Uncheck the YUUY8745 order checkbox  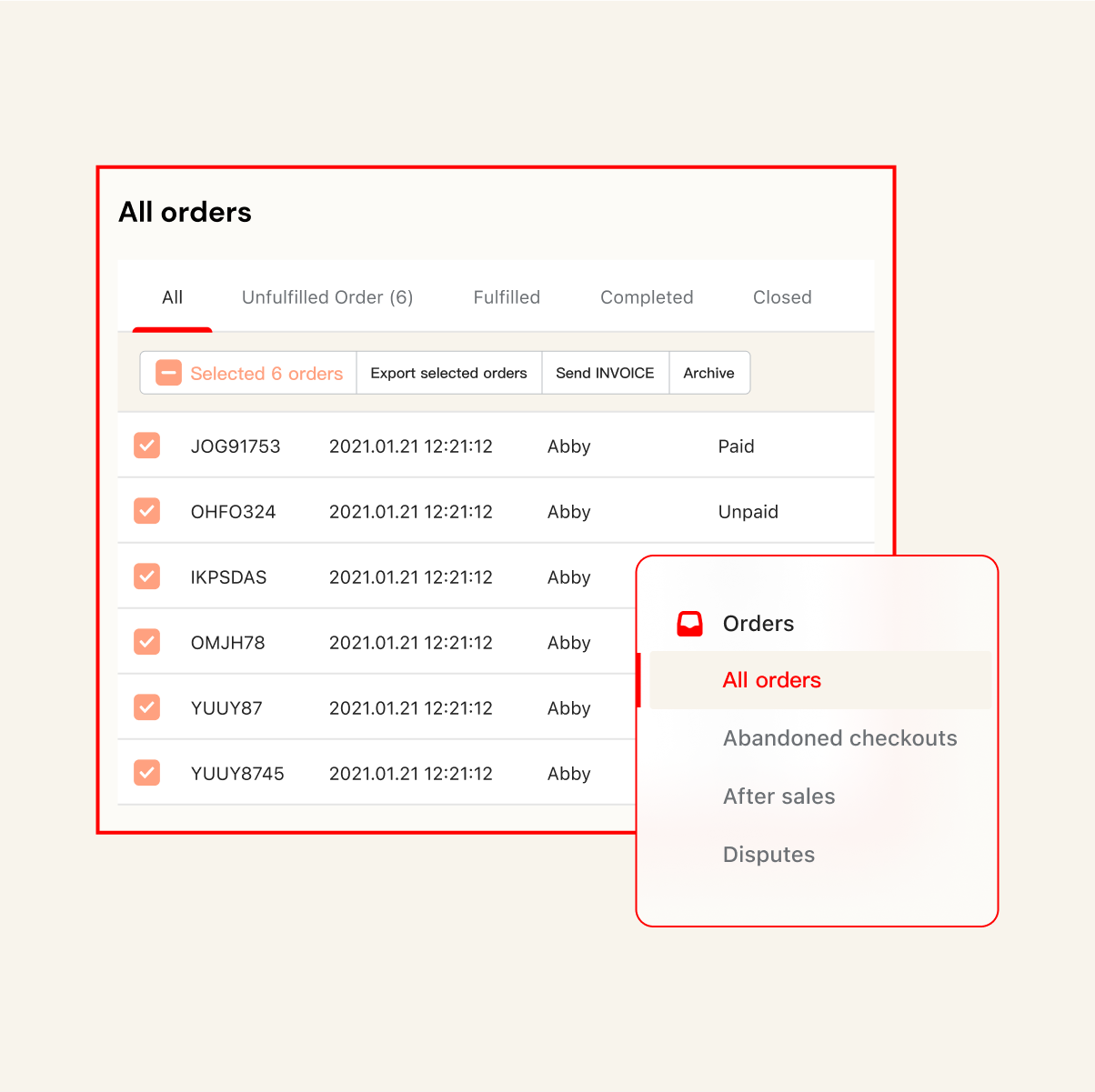(x=147, y=773)
